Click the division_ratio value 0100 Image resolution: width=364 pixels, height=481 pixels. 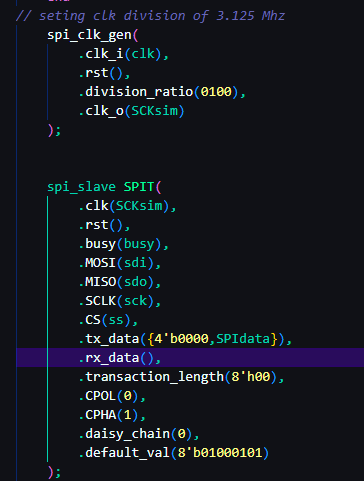tap(216, 92)
